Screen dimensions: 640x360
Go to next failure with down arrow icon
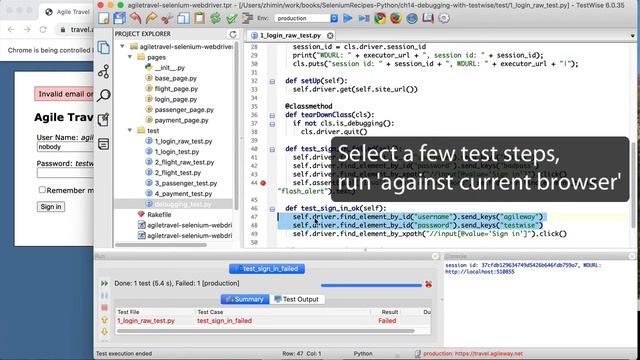coord(104,331)
